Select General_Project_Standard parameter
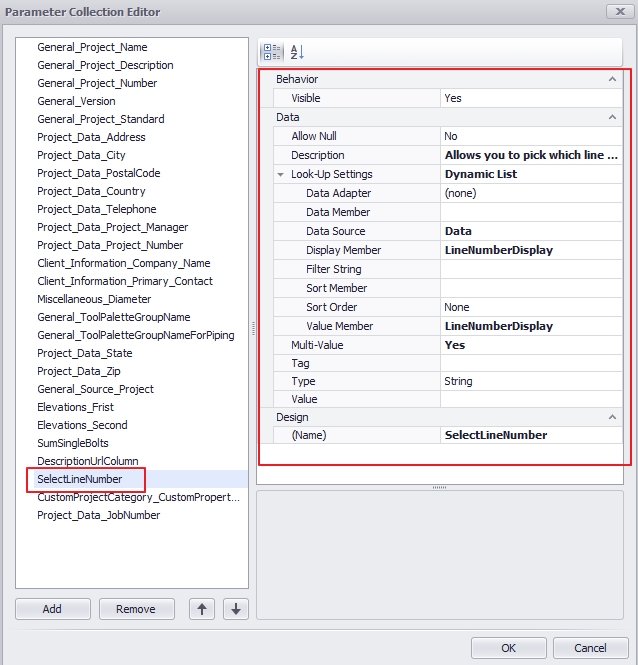 pos(101,119)
